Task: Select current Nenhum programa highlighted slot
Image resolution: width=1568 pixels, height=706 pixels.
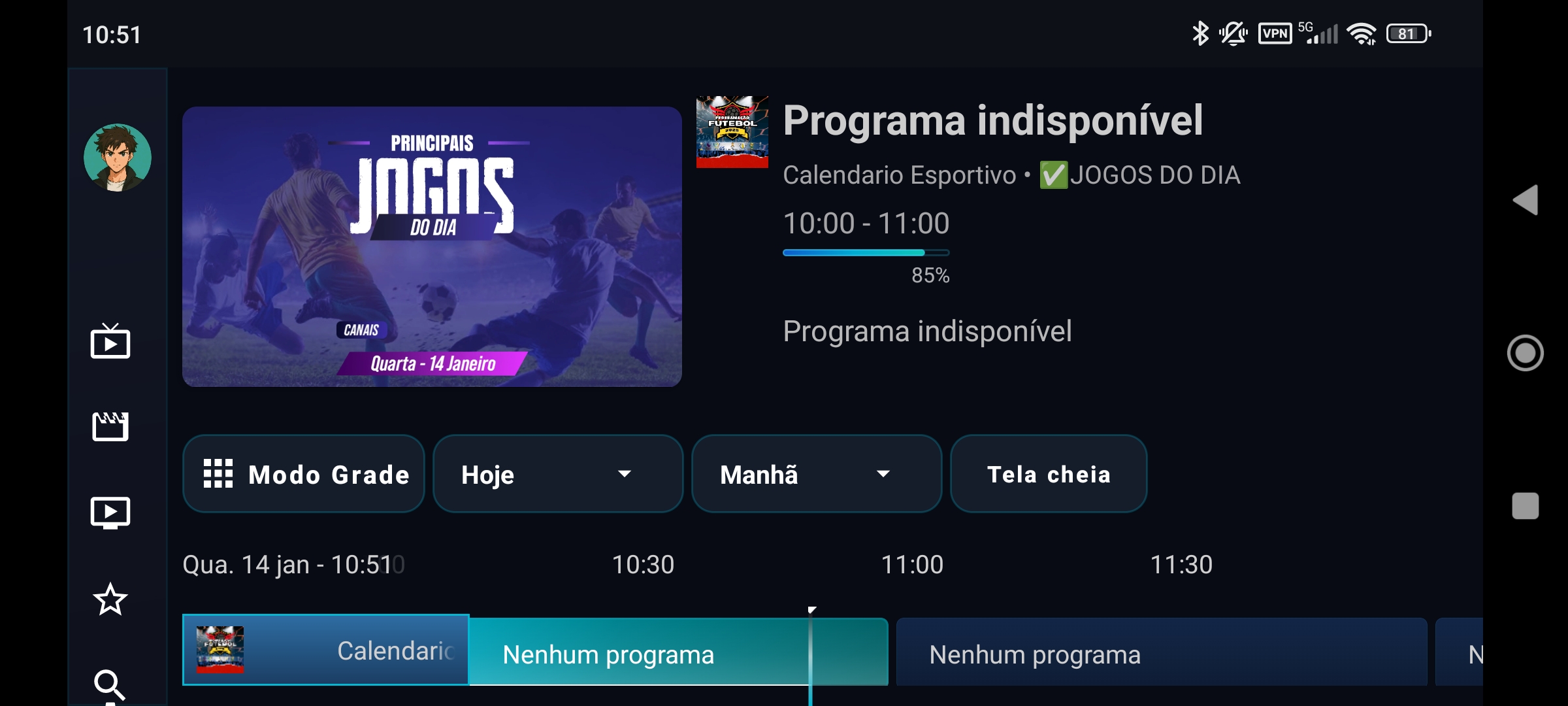Action: pos(678,652)
